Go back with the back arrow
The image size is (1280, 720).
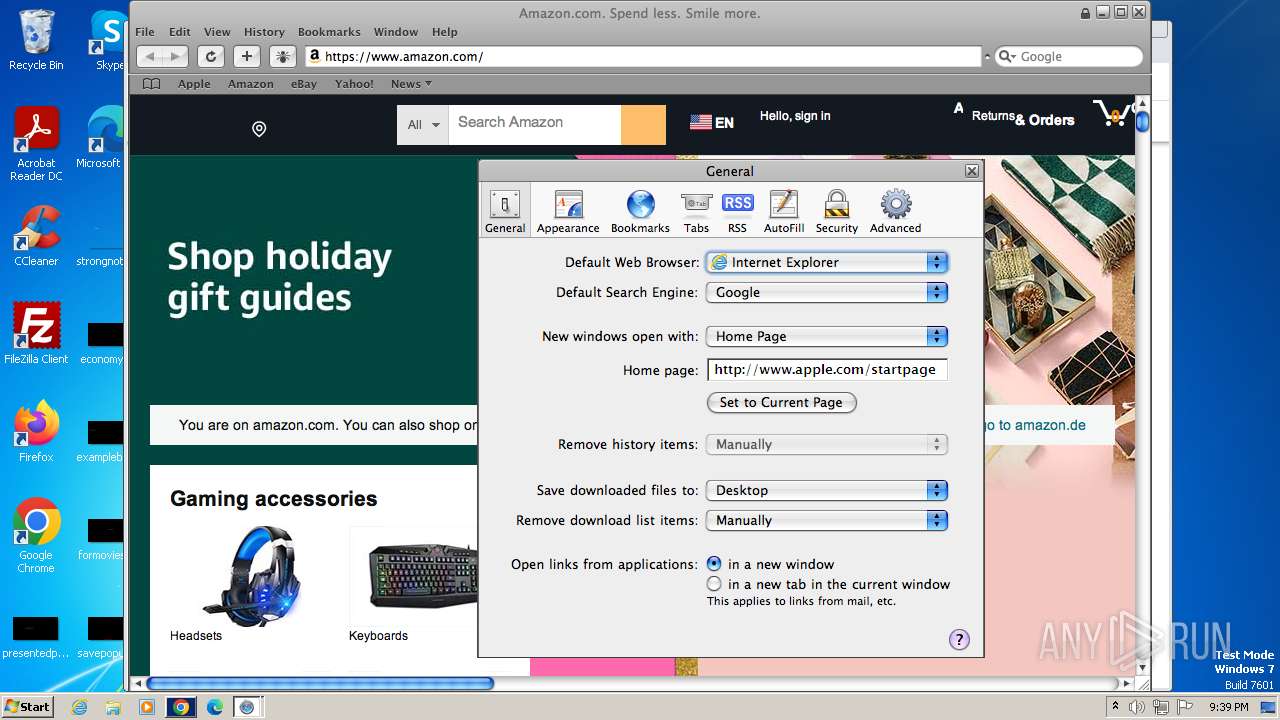pyautogui.click(x=149, y=57)
